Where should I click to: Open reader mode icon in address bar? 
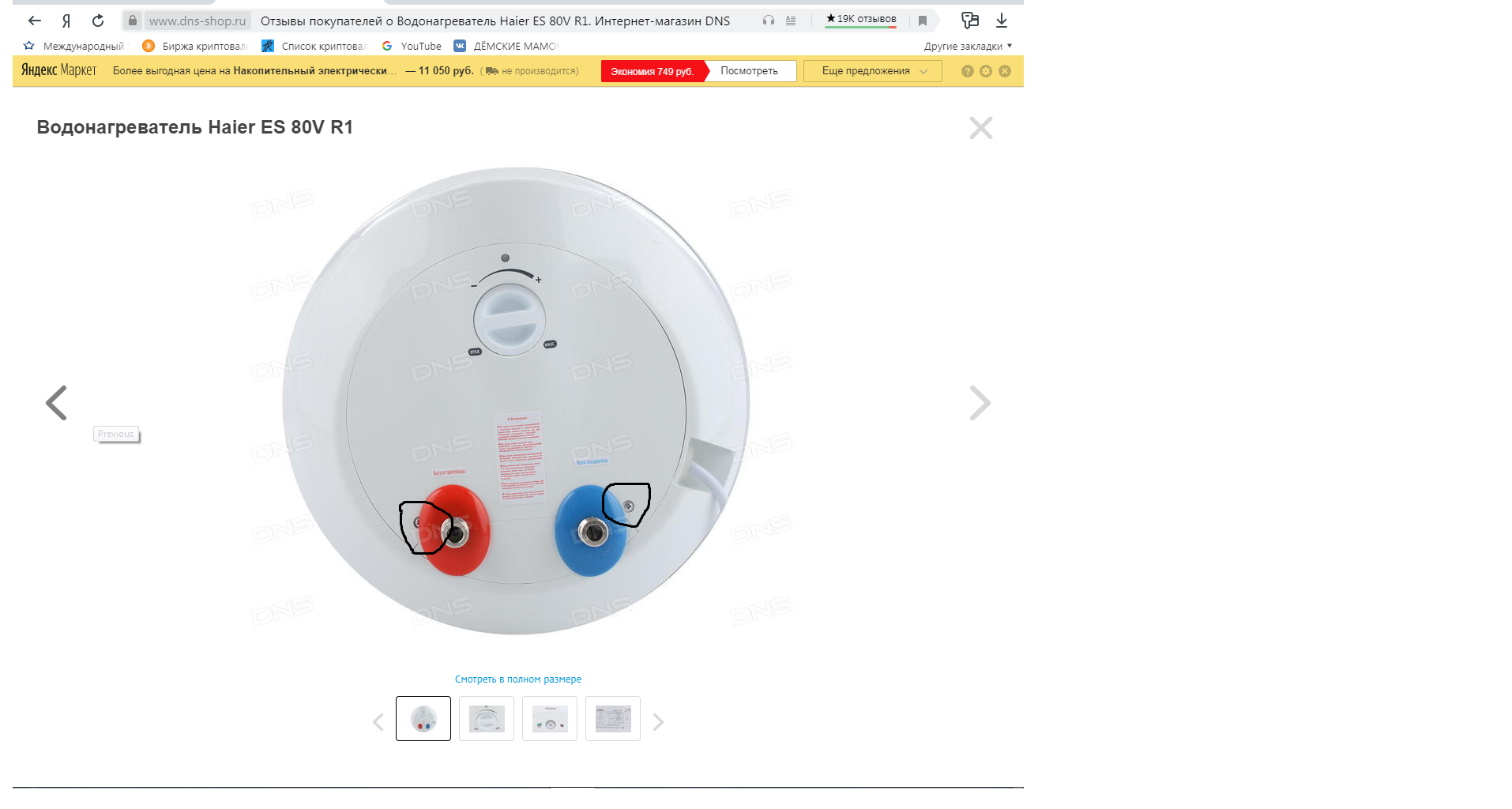pos(791,21)
